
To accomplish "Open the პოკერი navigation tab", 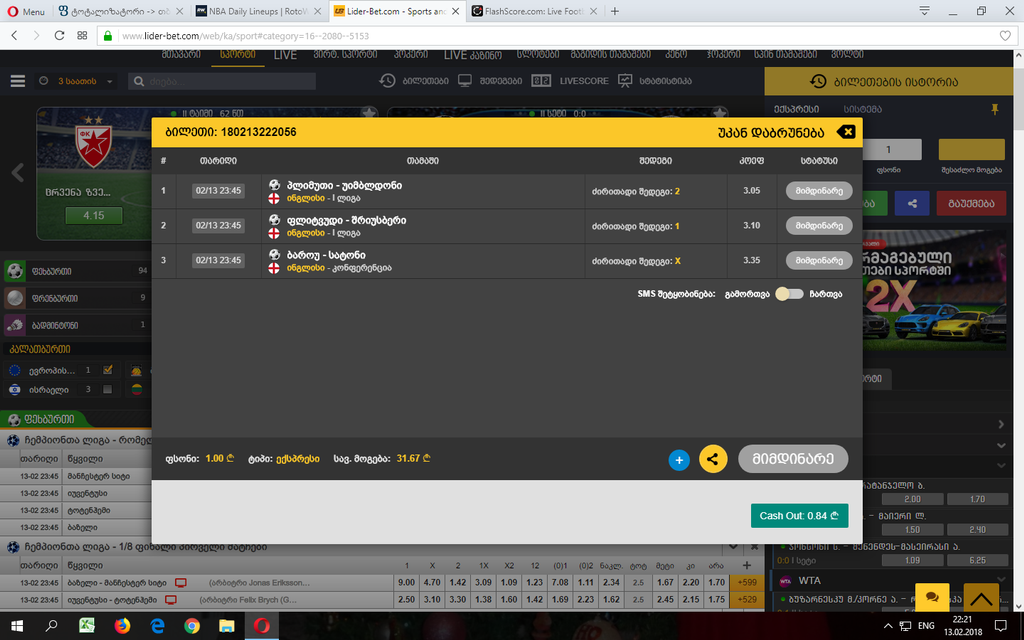I will click(x=411, y=56).
